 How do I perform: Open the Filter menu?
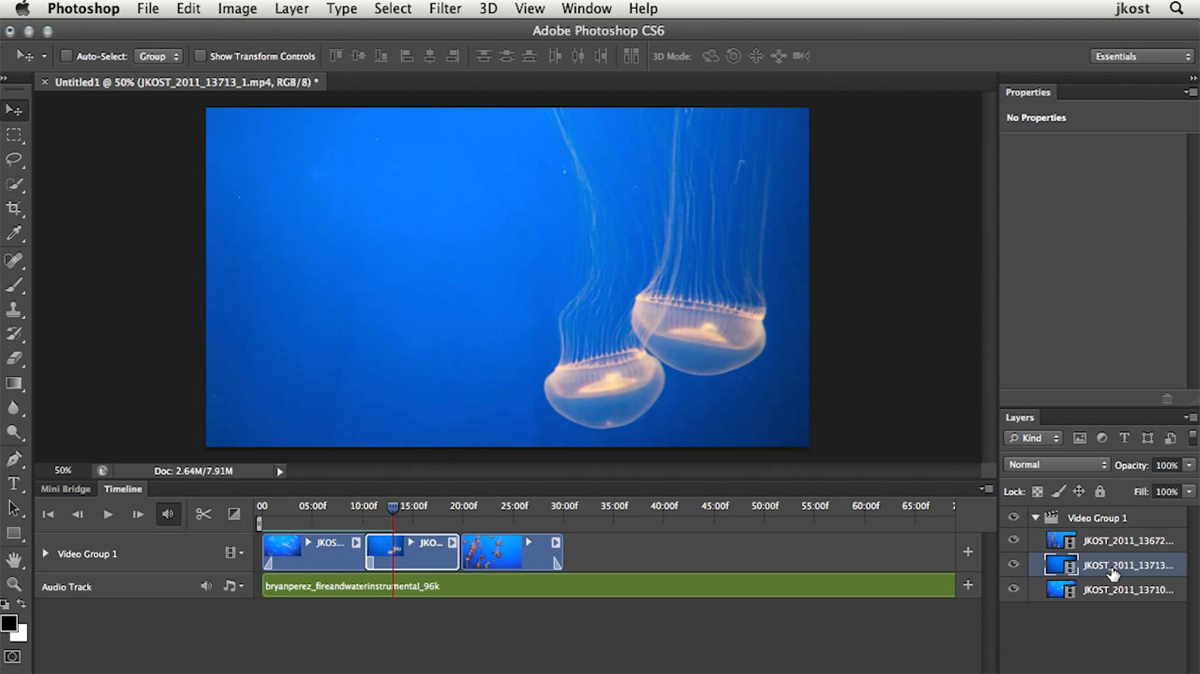[x=444, y=8]
